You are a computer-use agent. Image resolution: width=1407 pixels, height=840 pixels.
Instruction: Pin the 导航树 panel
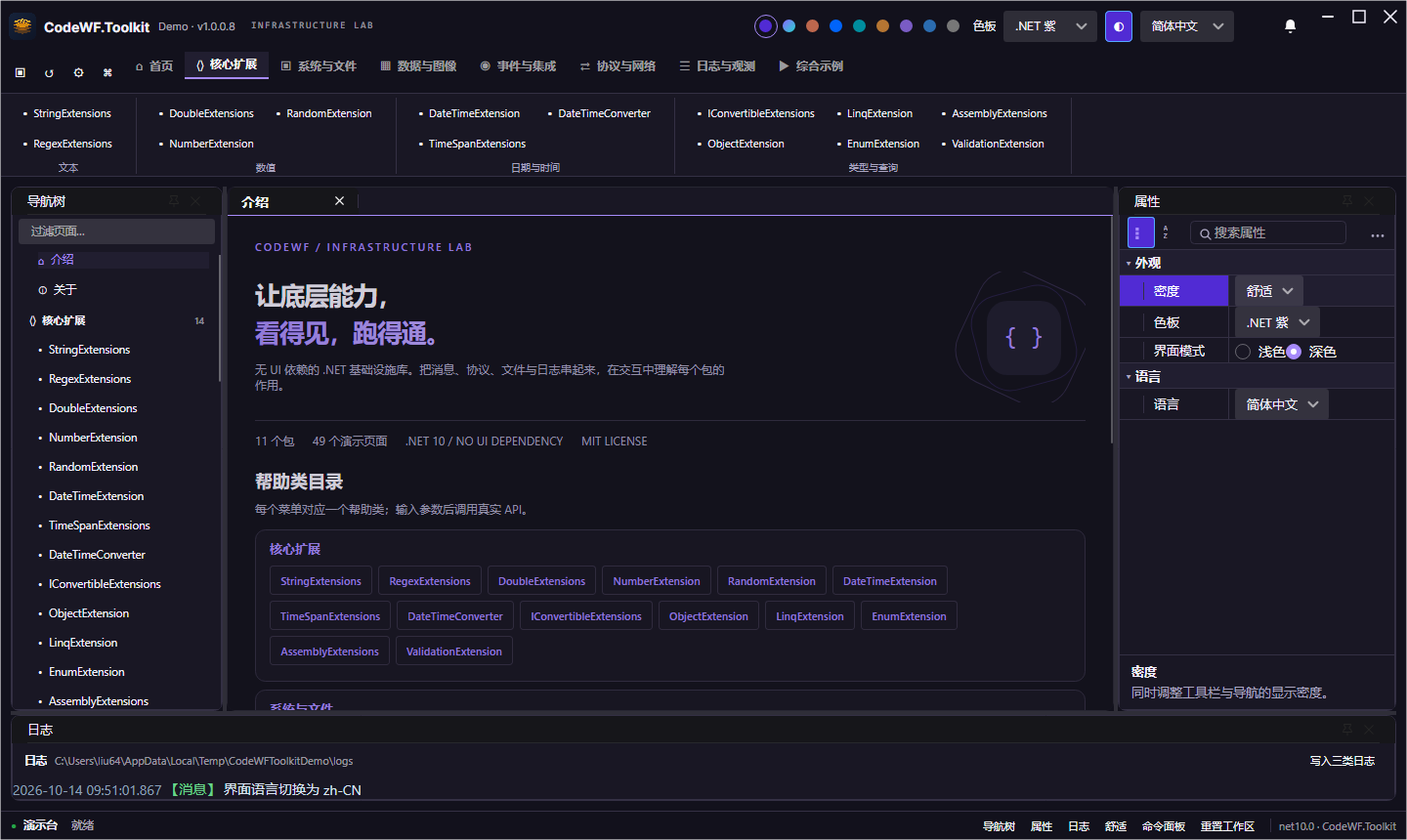pos(174,200)
